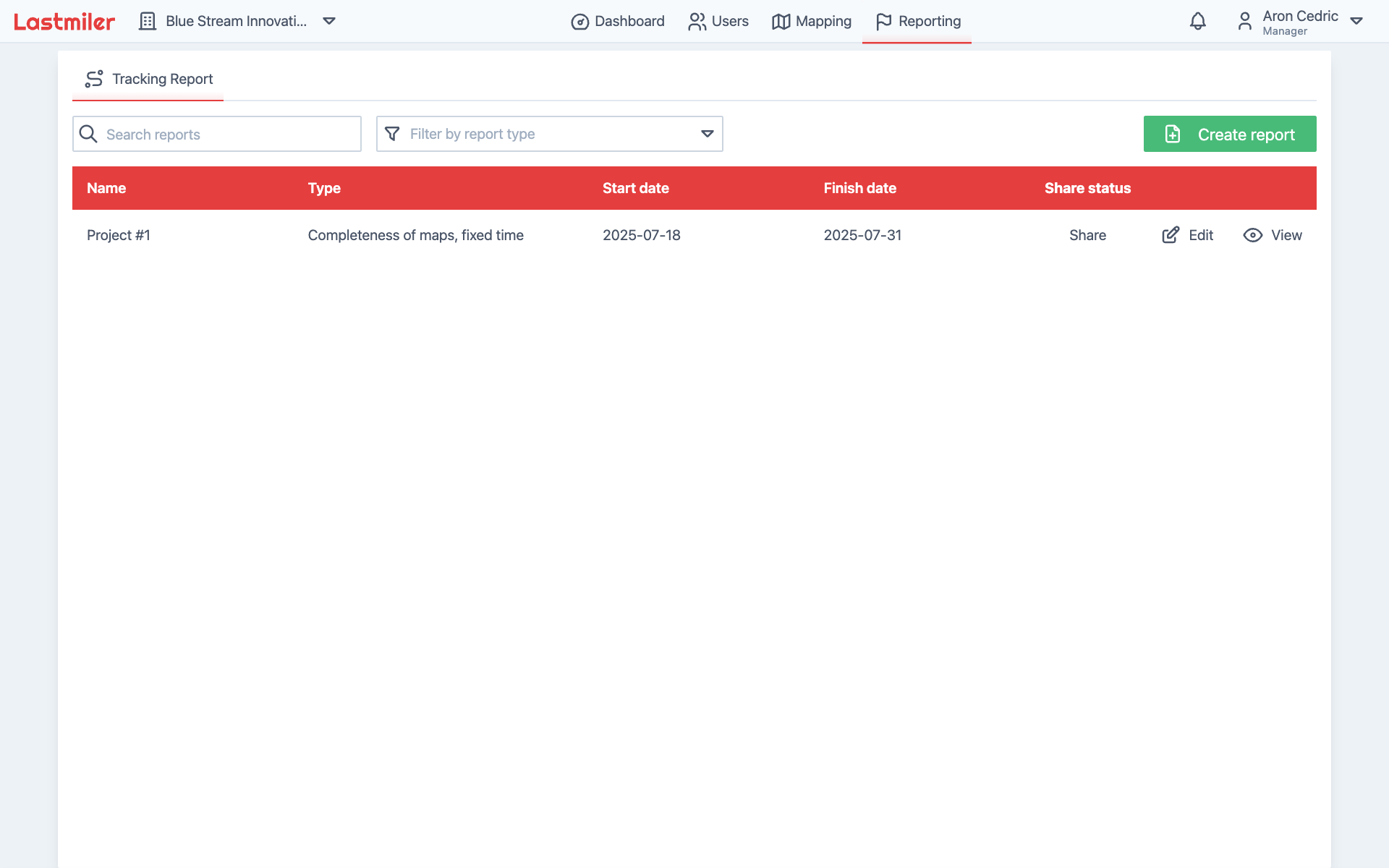1389x868 pixels.
Task: Expand the Blue Stream Innovati... company dropdown arrow
Action: tap(329, 21)
